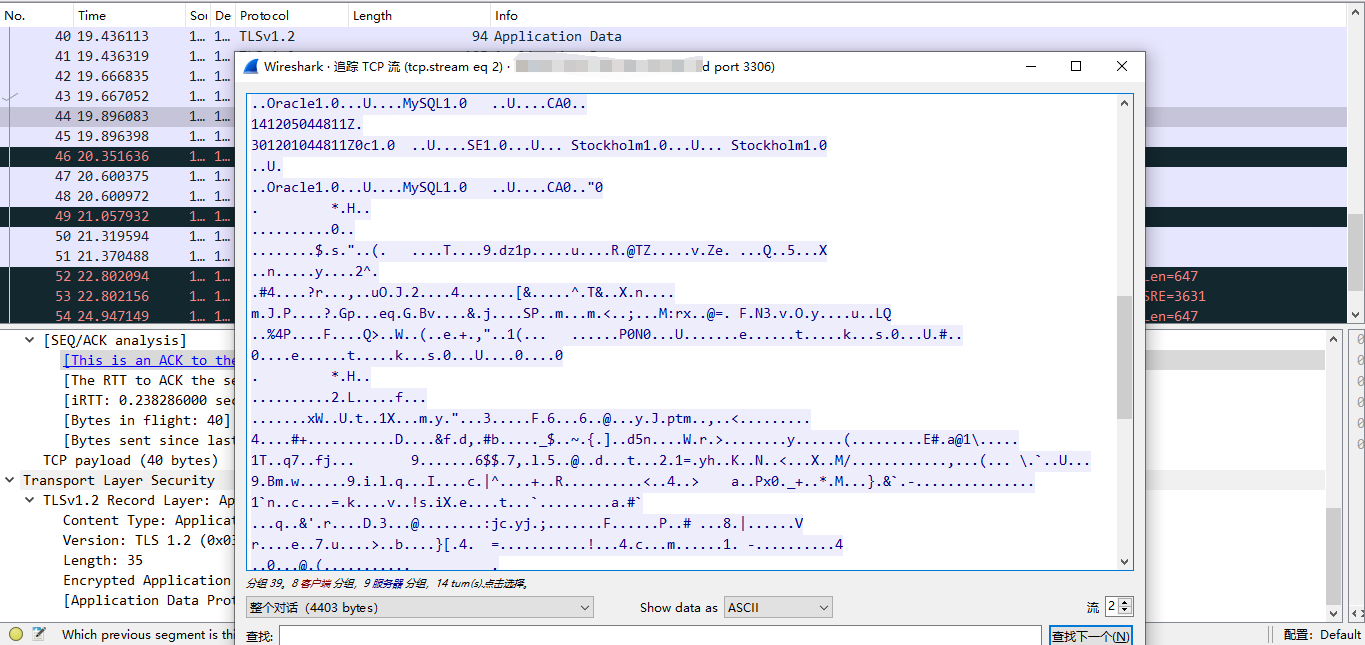Collapse the TLSv1.2 Record Layer node
This screenshot has height=645, width=1365.
[x=30, y=501]
